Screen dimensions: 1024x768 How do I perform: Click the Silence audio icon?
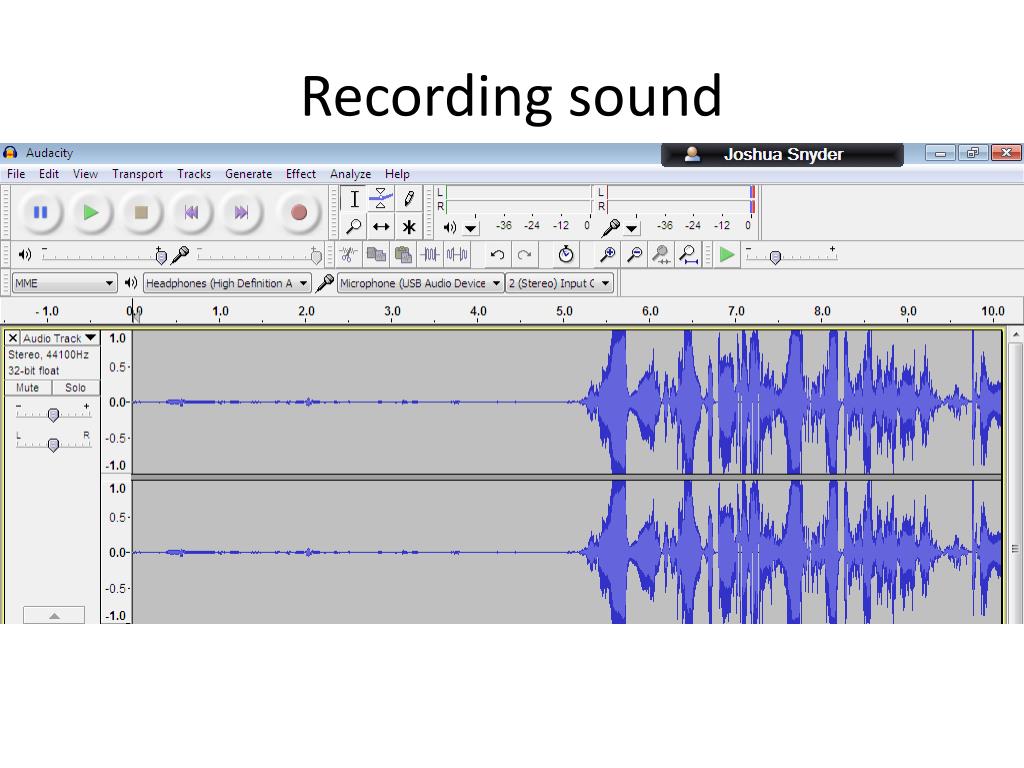[x=457, y=254]
